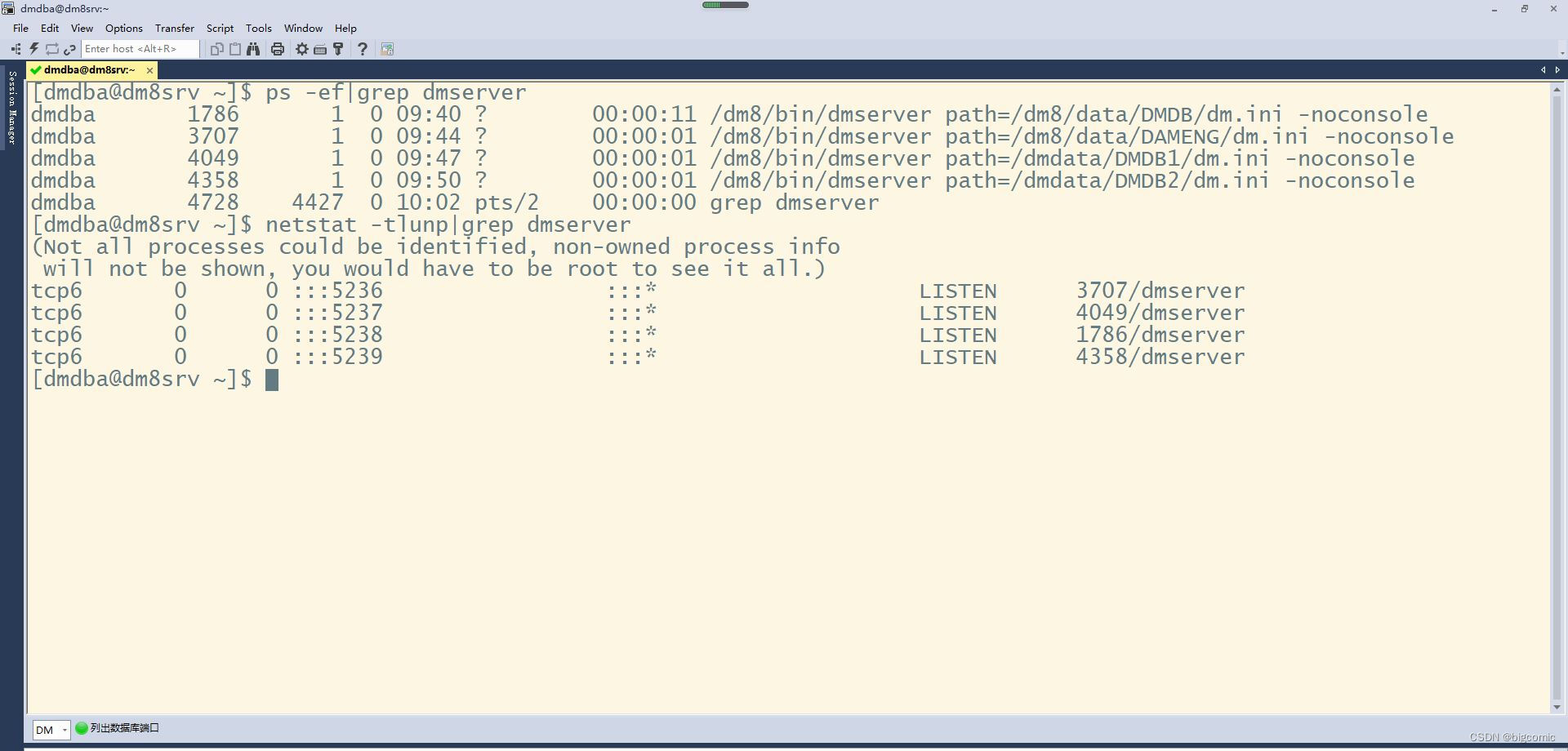Image resolution: width=1568 pixels, height=751 pixels.
Task: Open the File menu
Action: click(20, 28)
